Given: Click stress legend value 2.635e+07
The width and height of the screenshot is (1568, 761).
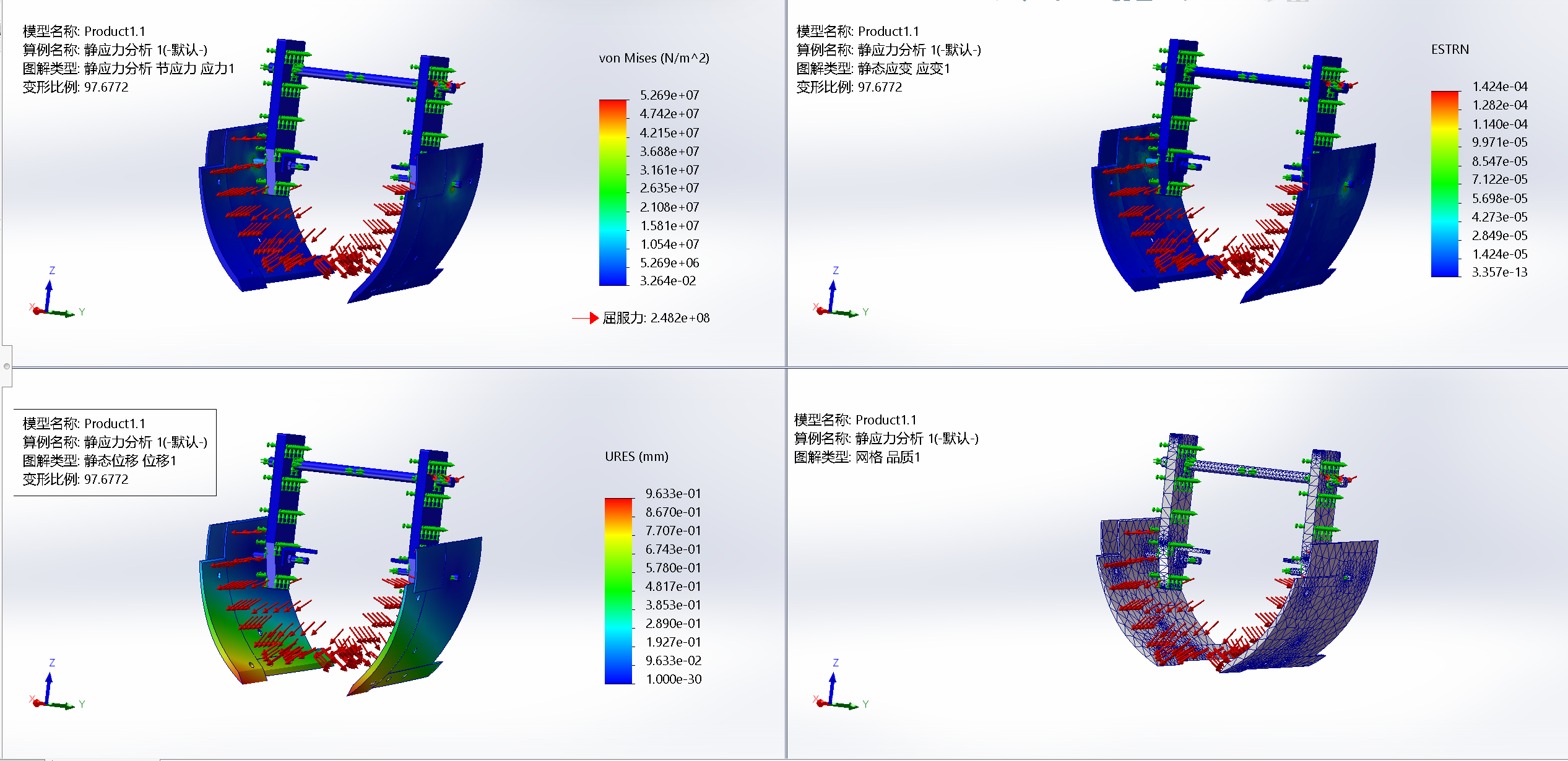Looking at the screenshot, I should click(x=669, y=188).
